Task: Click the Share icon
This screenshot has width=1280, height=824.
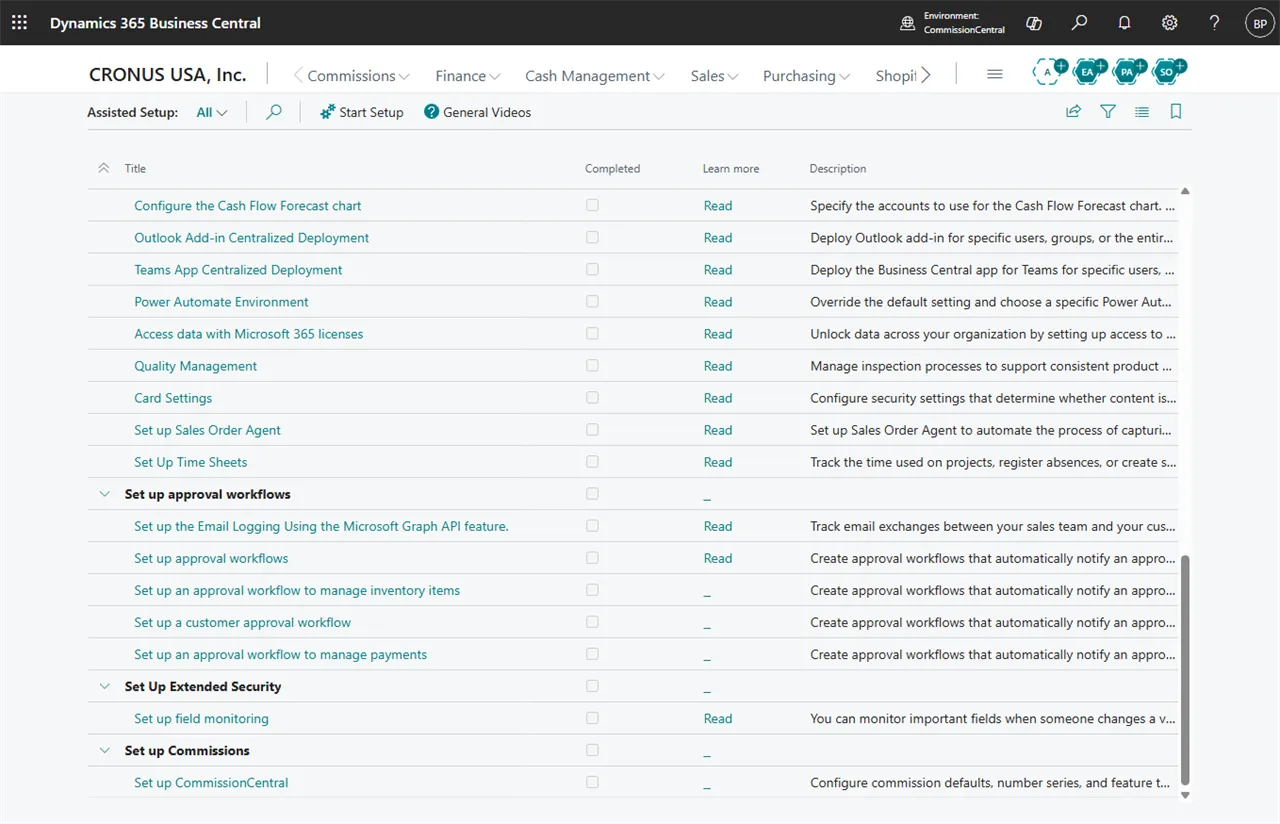Action: [x=1073, y=112]
